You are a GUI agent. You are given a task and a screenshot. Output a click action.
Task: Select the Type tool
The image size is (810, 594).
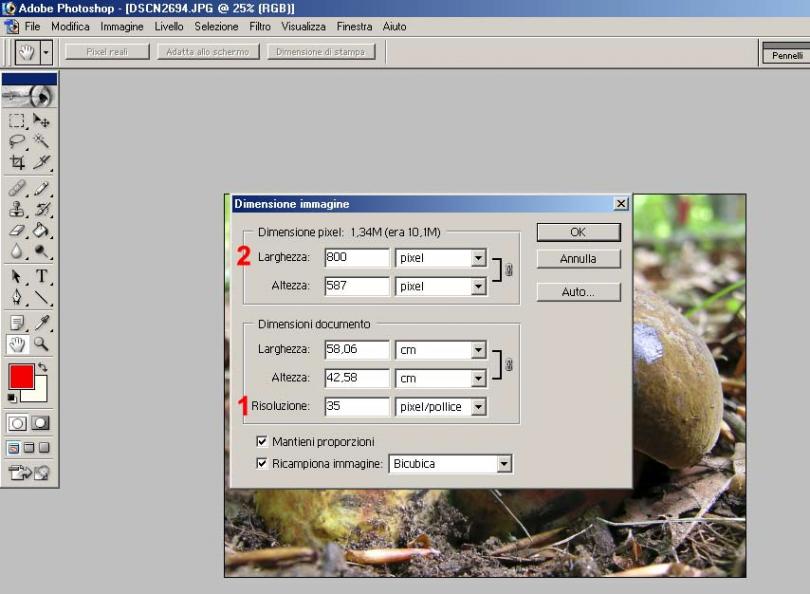41,276
